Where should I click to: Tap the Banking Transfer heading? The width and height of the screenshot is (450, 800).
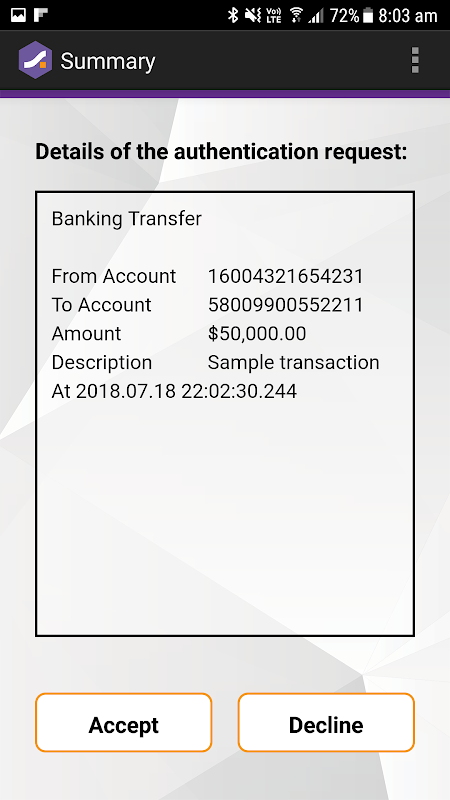tap(127, 219)
